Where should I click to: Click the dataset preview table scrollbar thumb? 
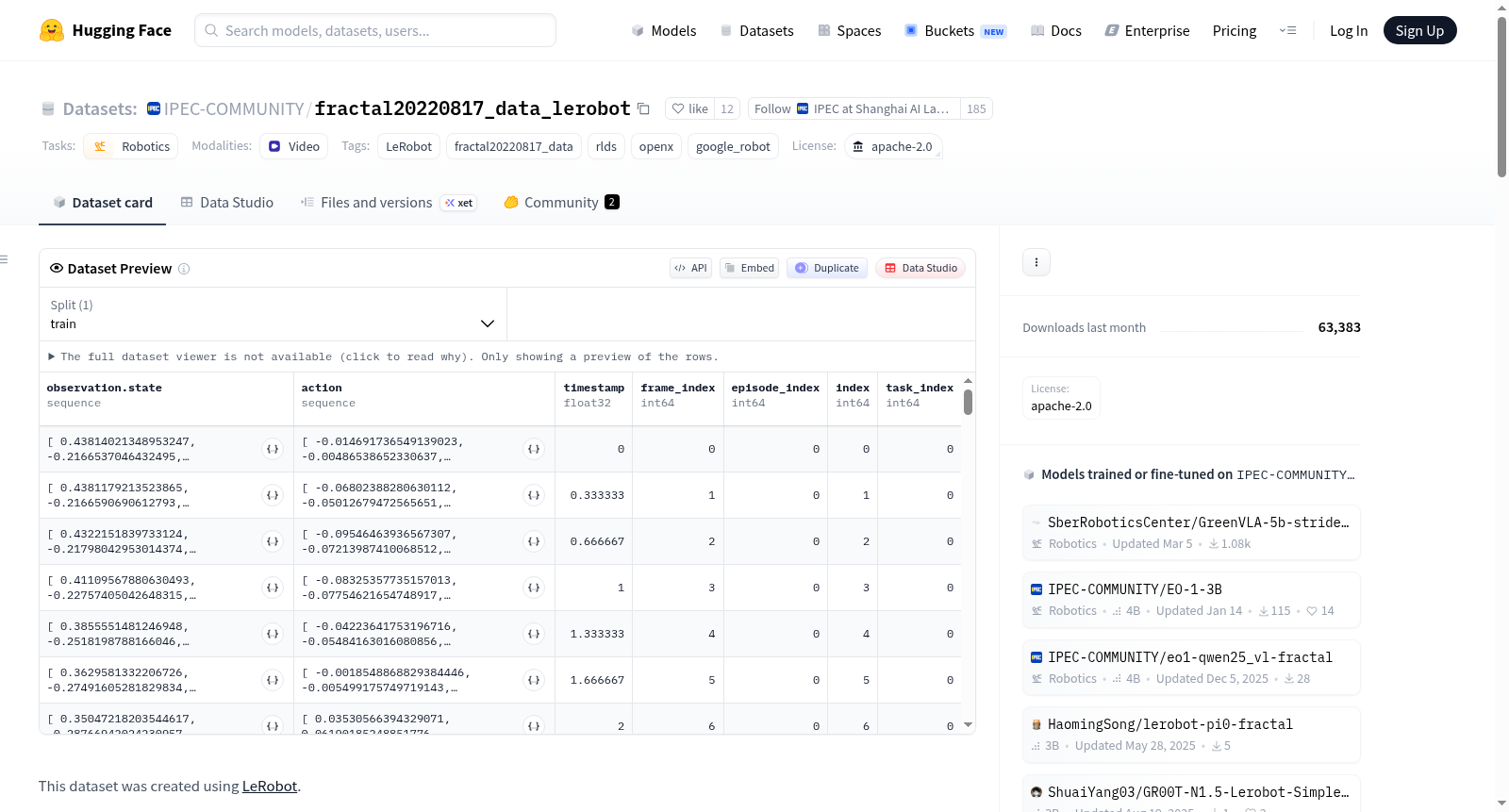click(968, 402)
